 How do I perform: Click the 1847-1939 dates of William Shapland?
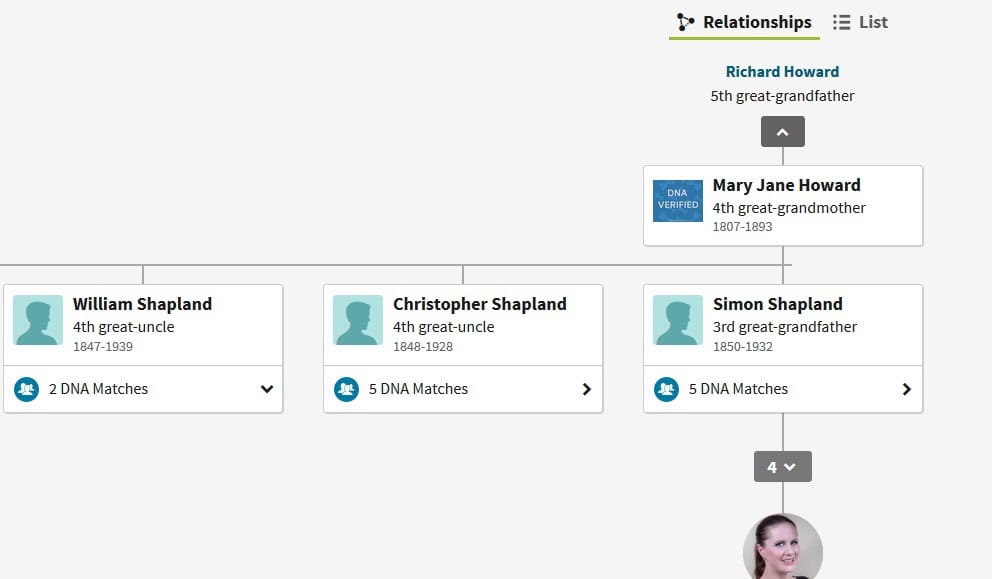click(x=102, y=347)
